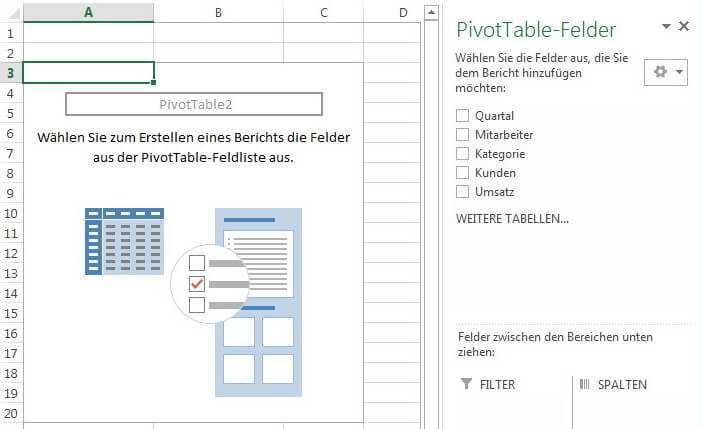Screen dimensions: 702x429
Task: Click the Mitarbeiter field name
Action: (x=504, y=135)
